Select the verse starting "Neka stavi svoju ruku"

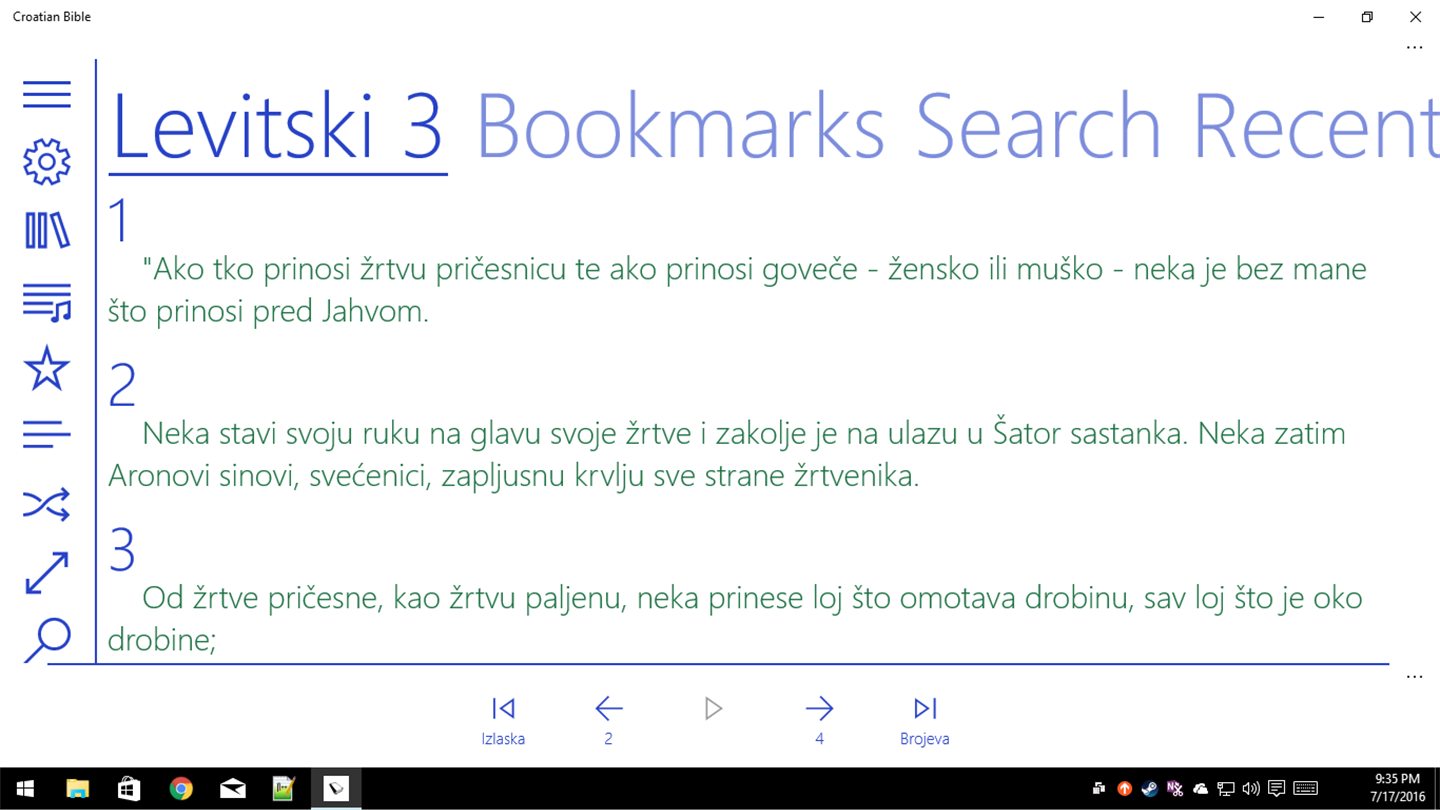coord(727,455)
